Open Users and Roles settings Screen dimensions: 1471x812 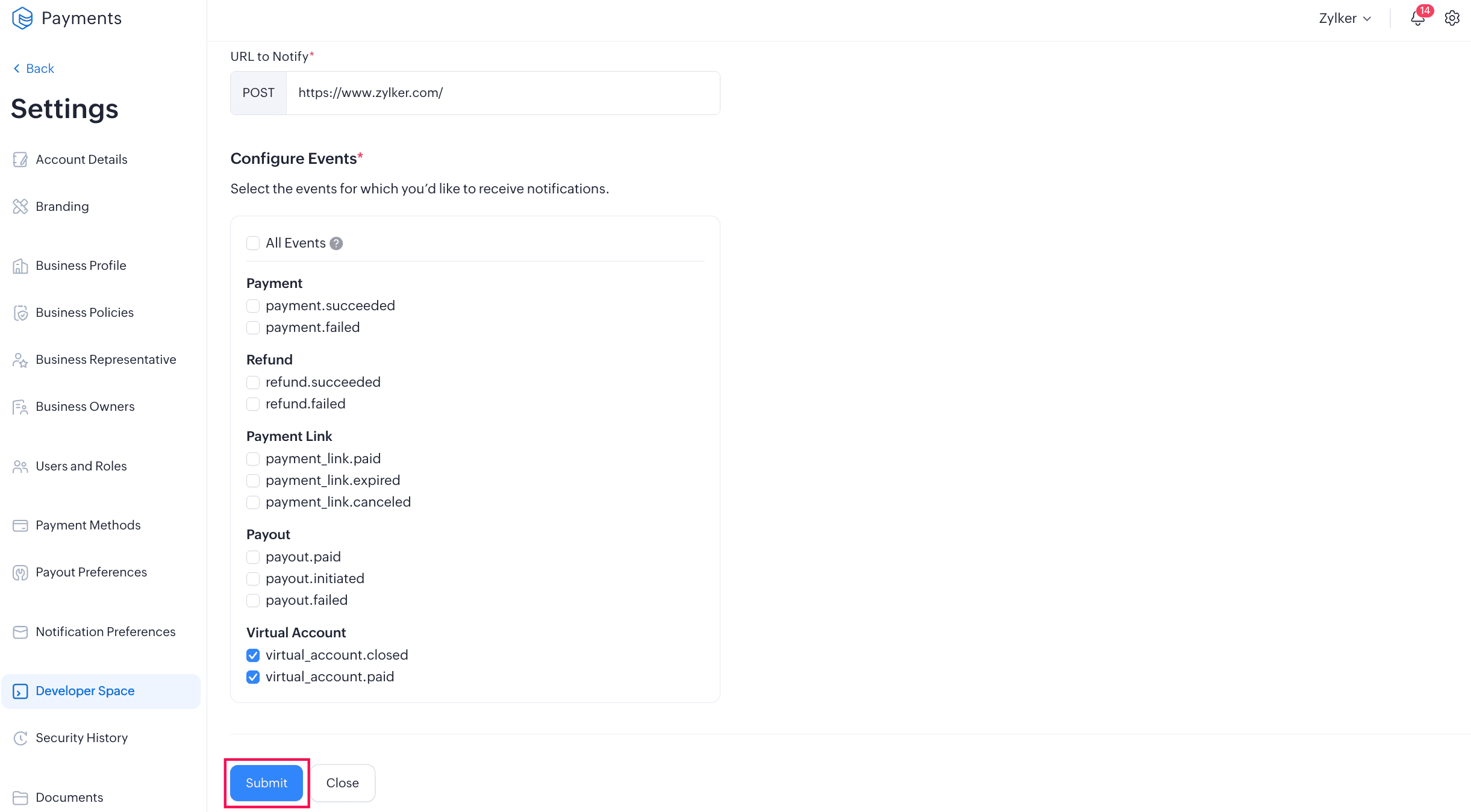point(81,466)
